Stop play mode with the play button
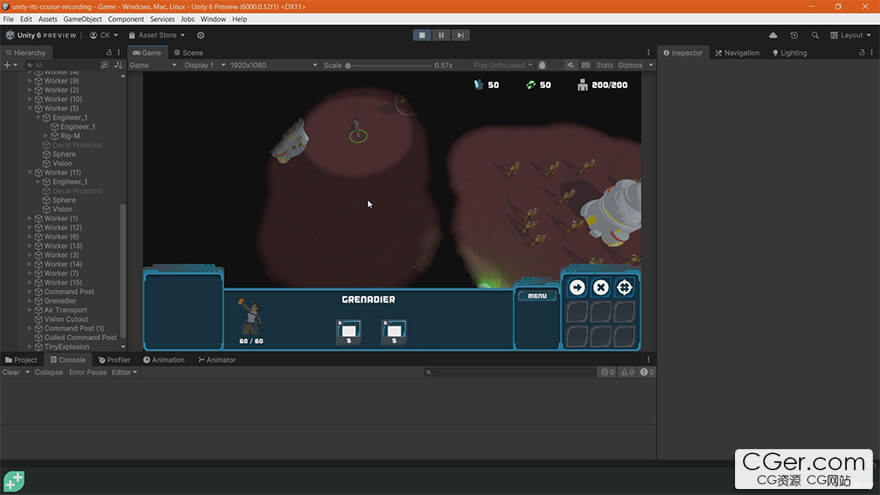 tap(422, 35)
